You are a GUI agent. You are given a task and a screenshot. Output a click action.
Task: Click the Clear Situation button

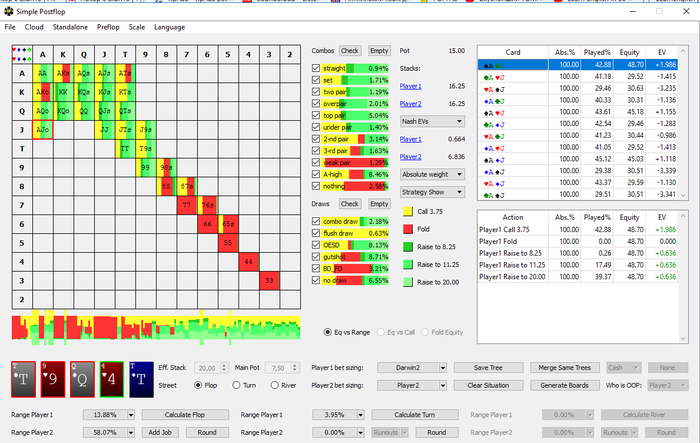click(488, 385)
